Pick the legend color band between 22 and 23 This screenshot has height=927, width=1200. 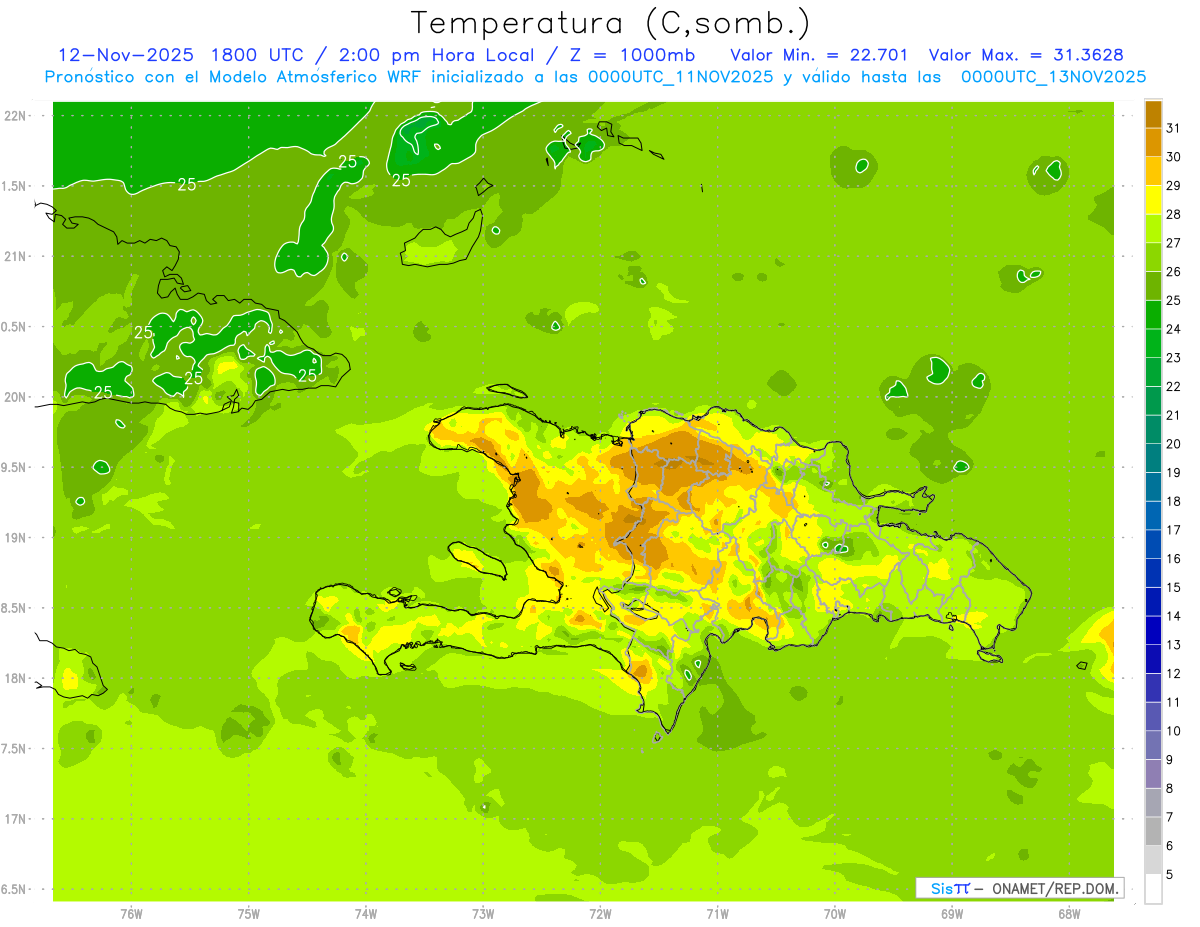tap(1153, 372)
